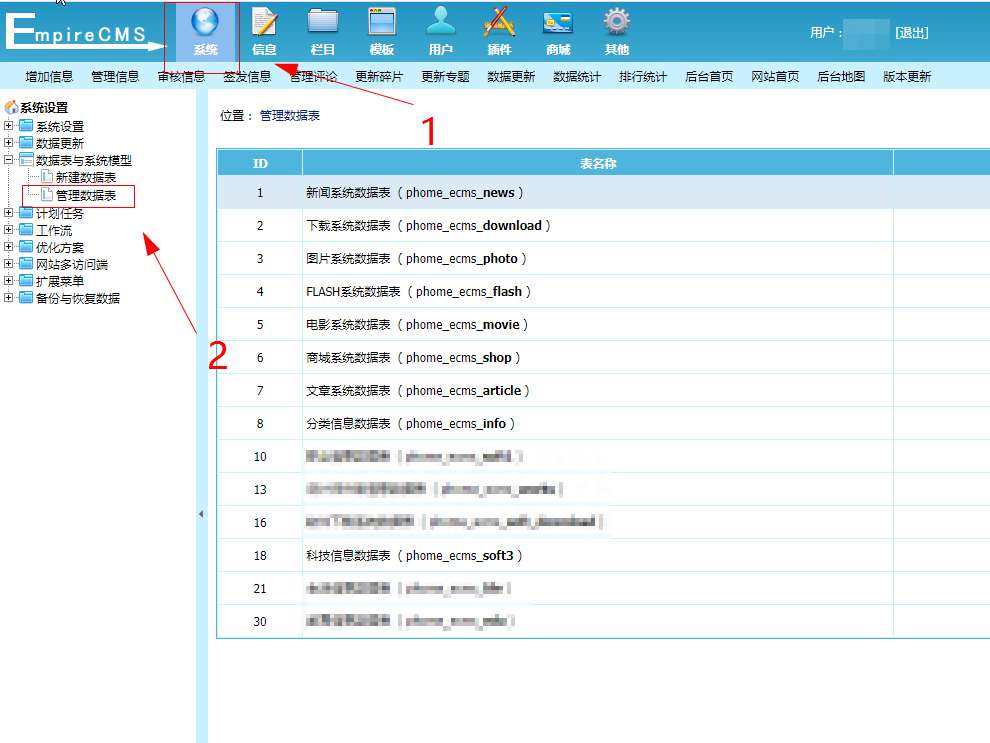This screenshot has height=743, width=990.
Task: Click the 其他 gear icon
Action: tap(617, 23)
